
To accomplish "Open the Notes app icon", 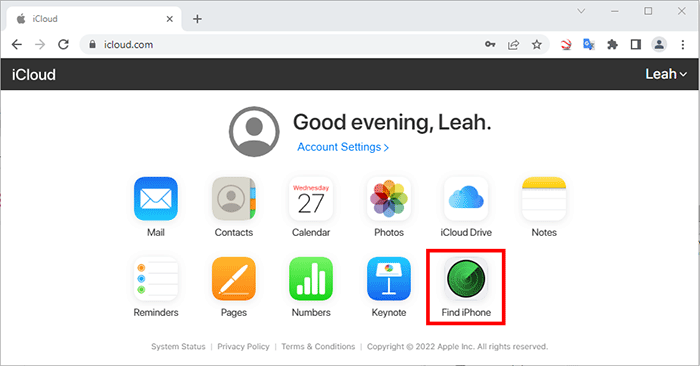I will [x=544, y=199].
